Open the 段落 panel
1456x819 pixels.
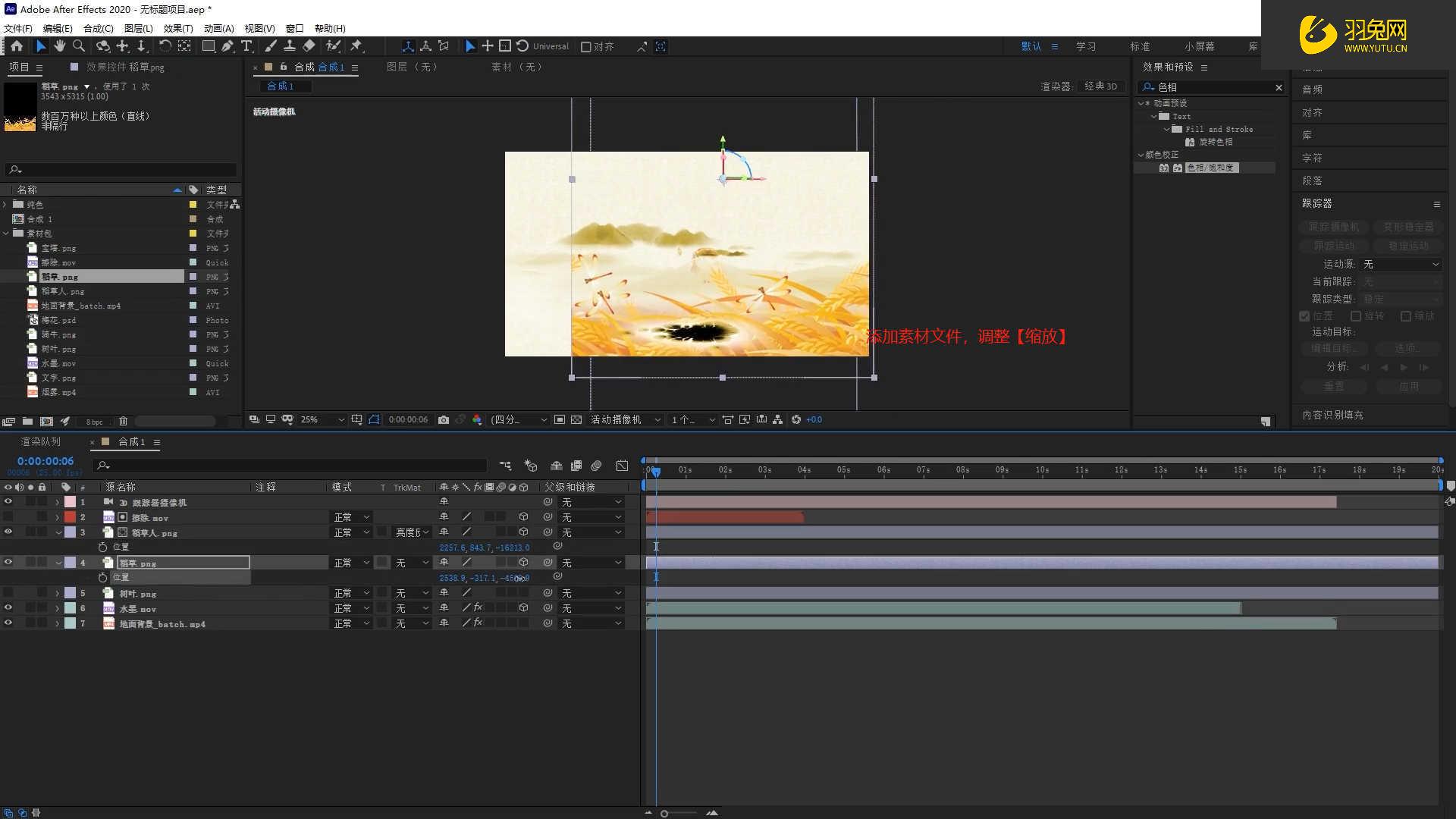[1312, 180]
